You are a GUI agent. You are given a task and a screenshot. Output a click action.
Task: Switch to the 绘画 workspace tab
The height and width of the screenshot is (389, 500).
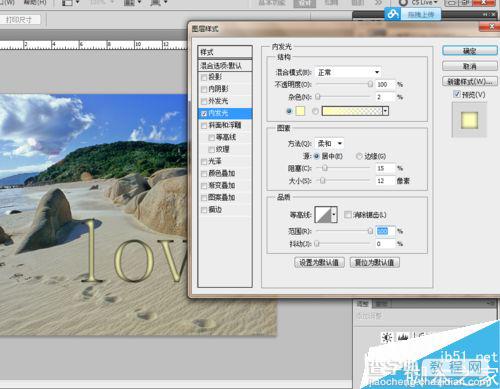click(331, 3)
